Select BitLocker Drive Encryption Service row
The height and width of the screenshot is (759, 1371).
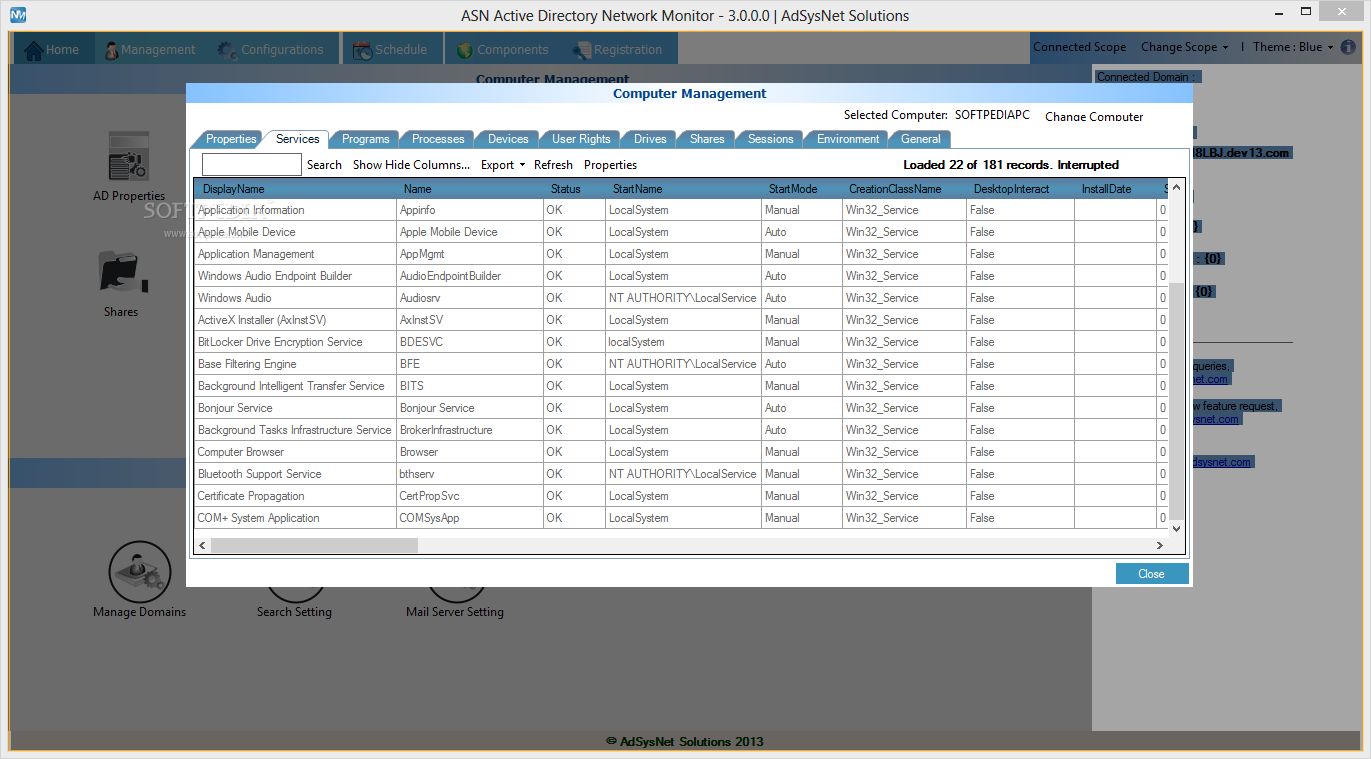(x=680, y=342)
